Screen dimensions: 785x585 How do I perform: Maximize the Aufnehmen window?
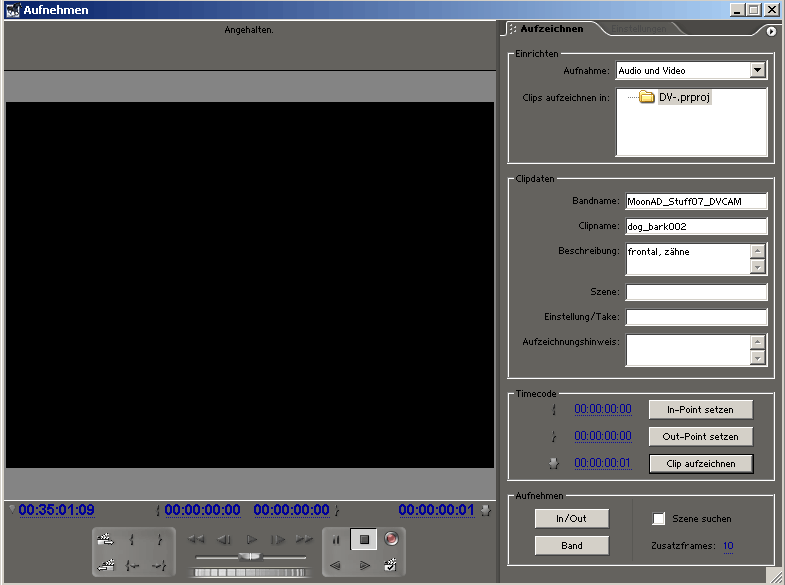click(x=754, y=10)
